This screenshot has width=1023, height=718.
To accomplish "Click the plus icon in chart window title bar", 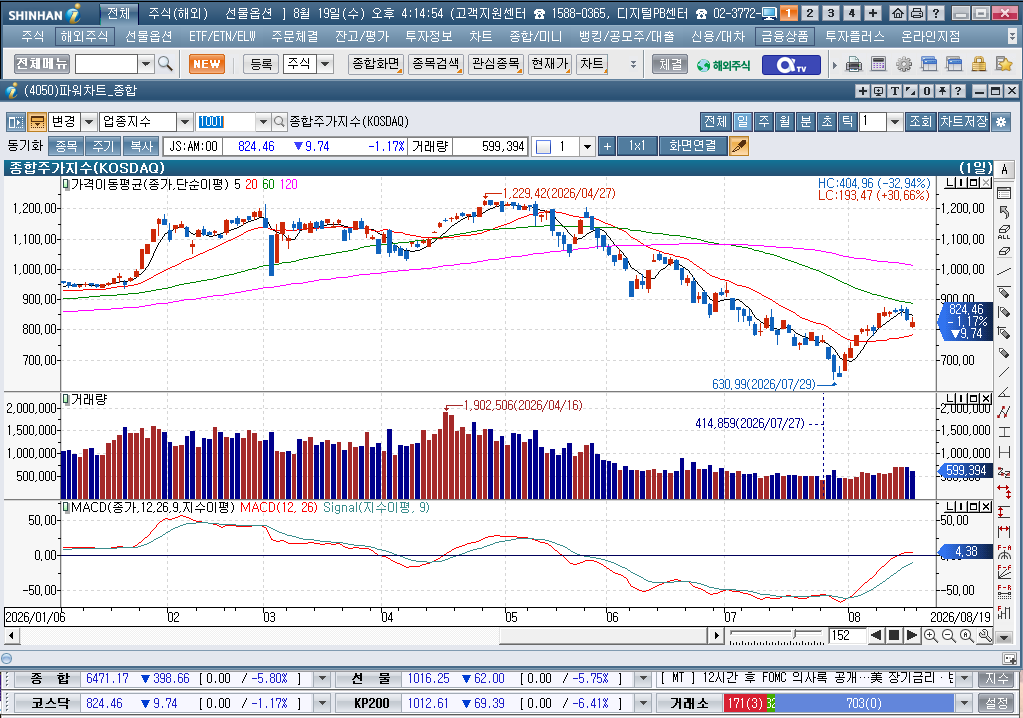I will click(863, 91).
